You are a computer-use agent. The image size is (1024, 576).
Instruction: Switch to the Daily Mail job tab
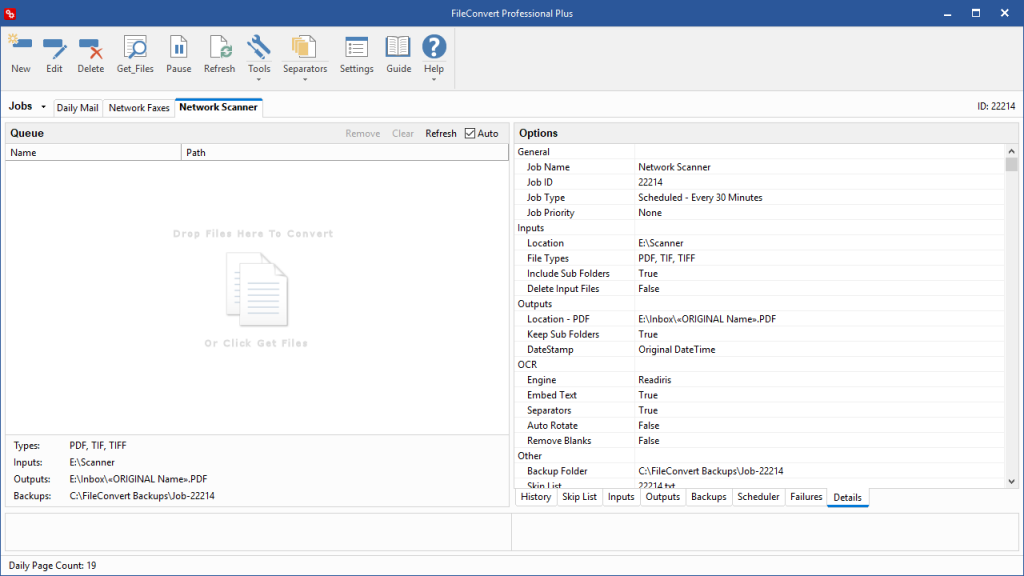77,108
